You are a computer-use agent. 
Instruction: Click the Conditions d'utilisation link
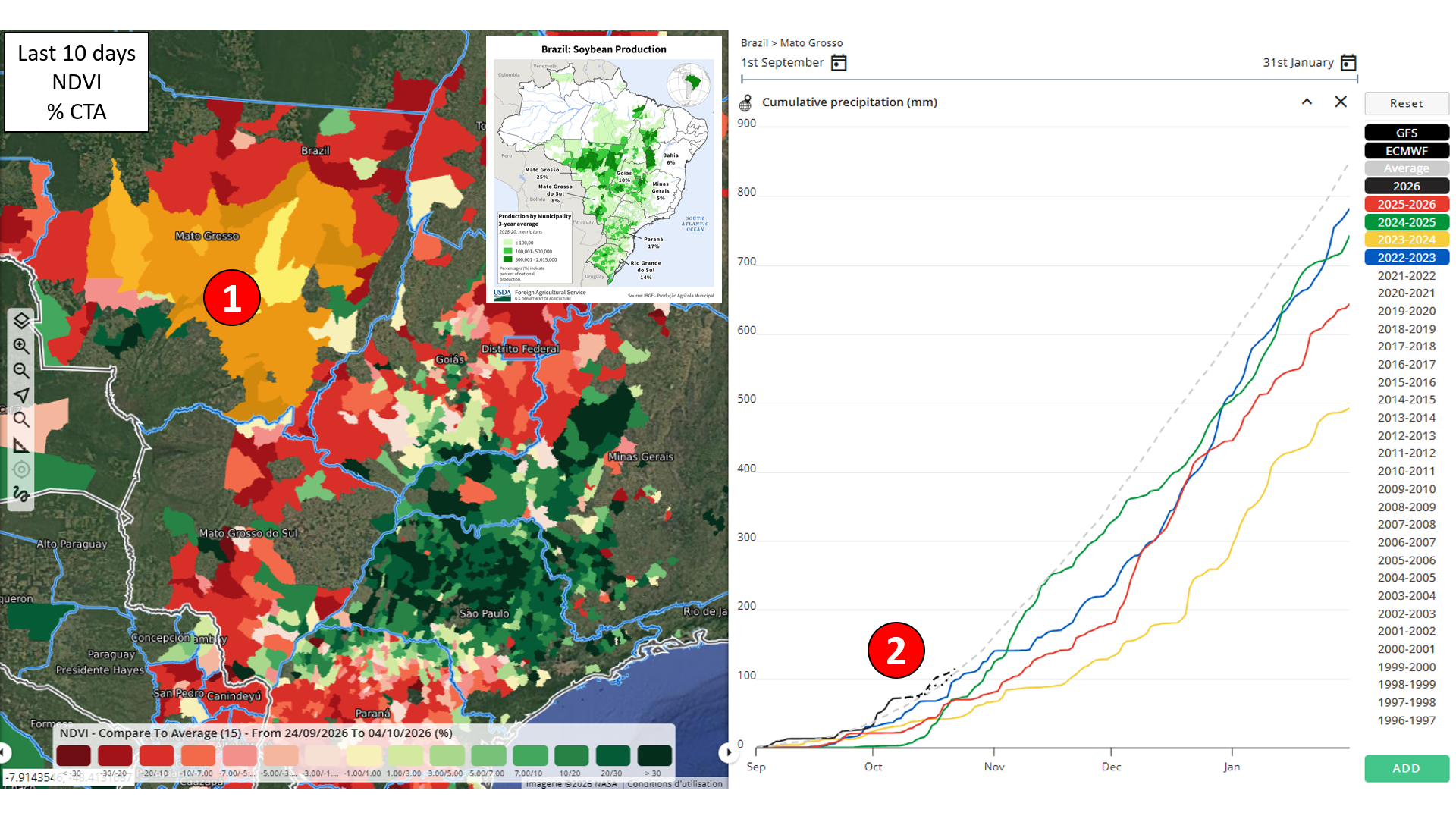click(x=675, y=784)
